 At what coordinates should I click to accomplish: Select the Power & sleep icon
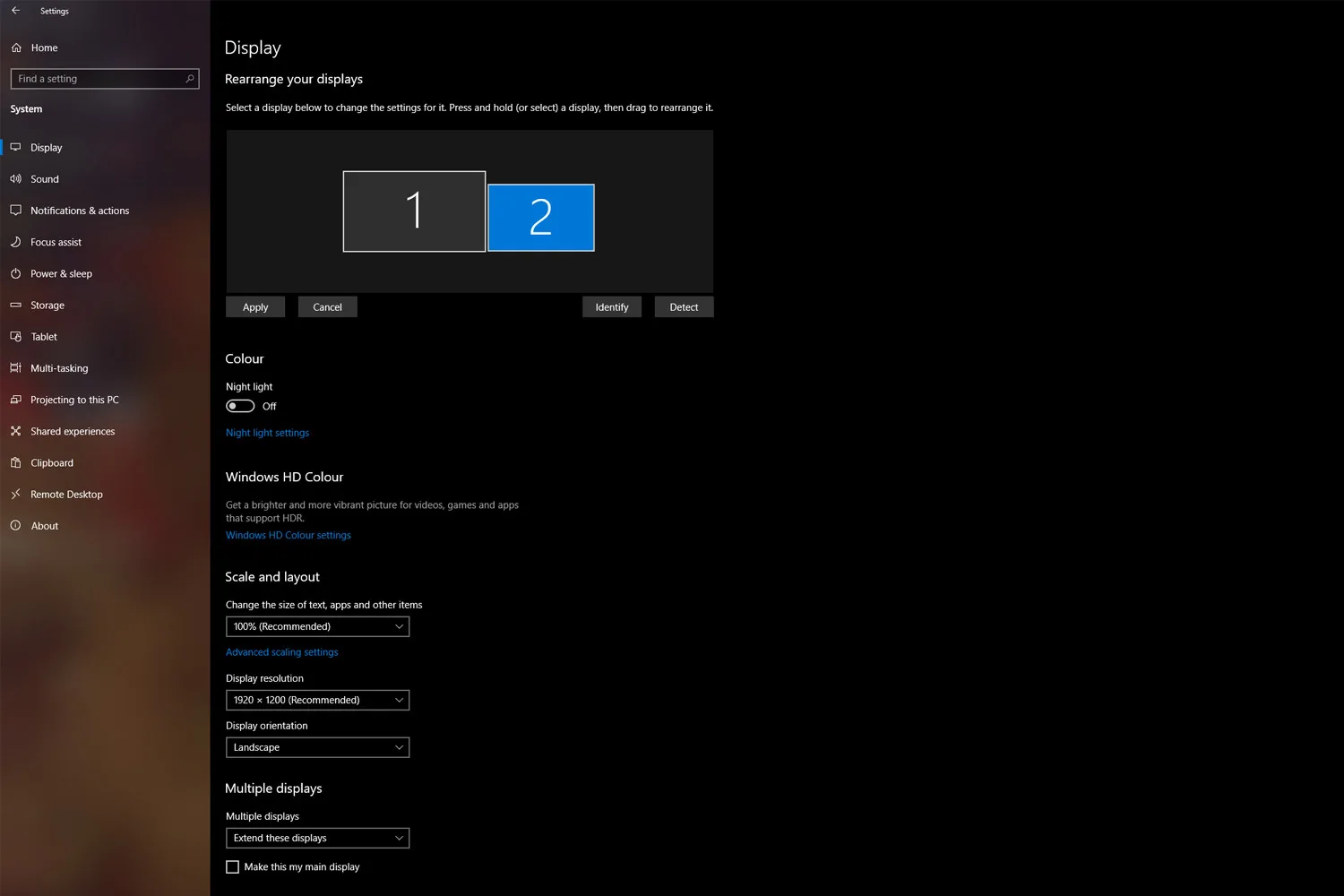coord(16,273)
